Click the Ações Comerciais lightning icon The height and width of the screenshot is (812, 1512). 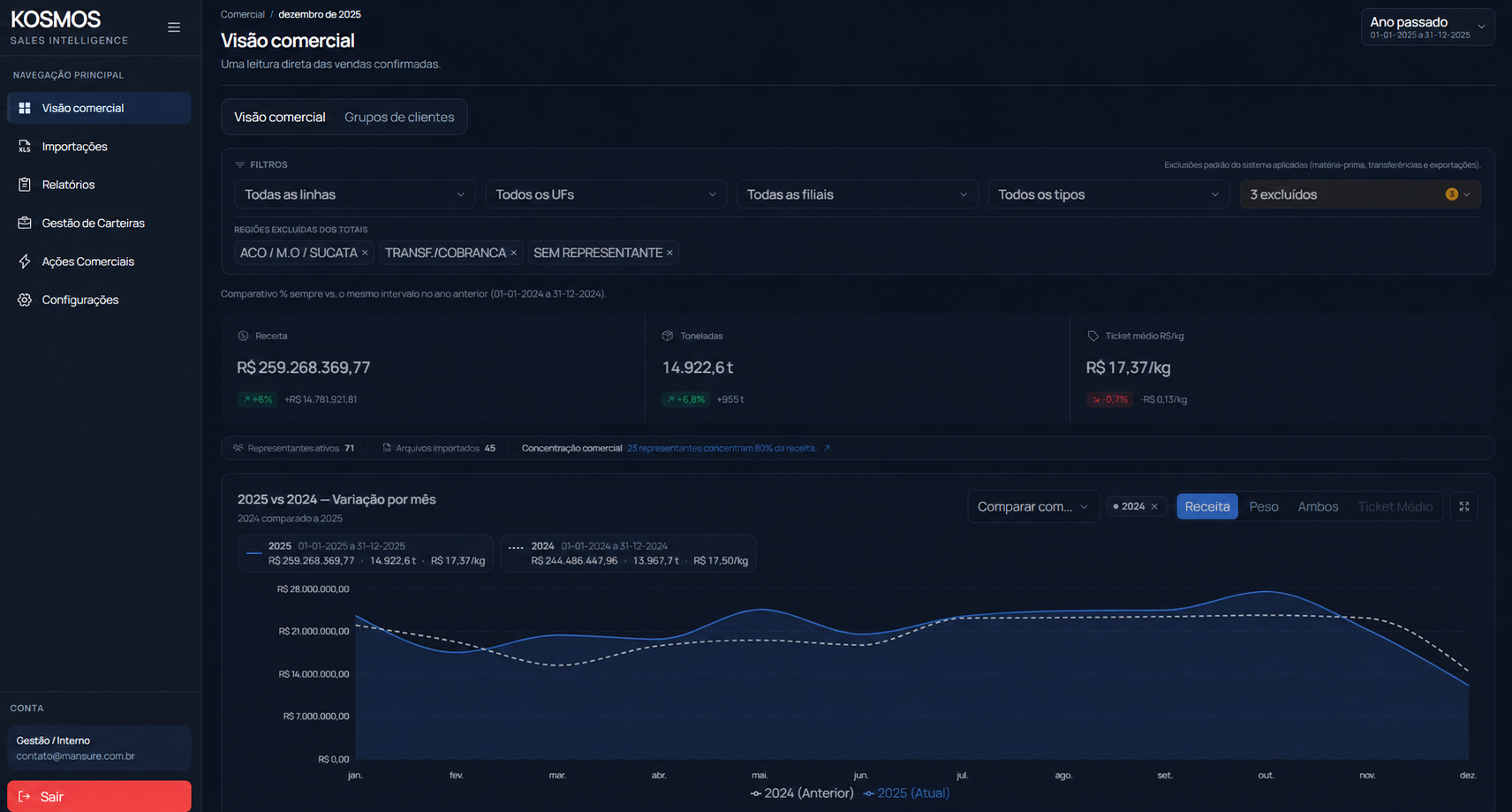[x=25, y=262]
